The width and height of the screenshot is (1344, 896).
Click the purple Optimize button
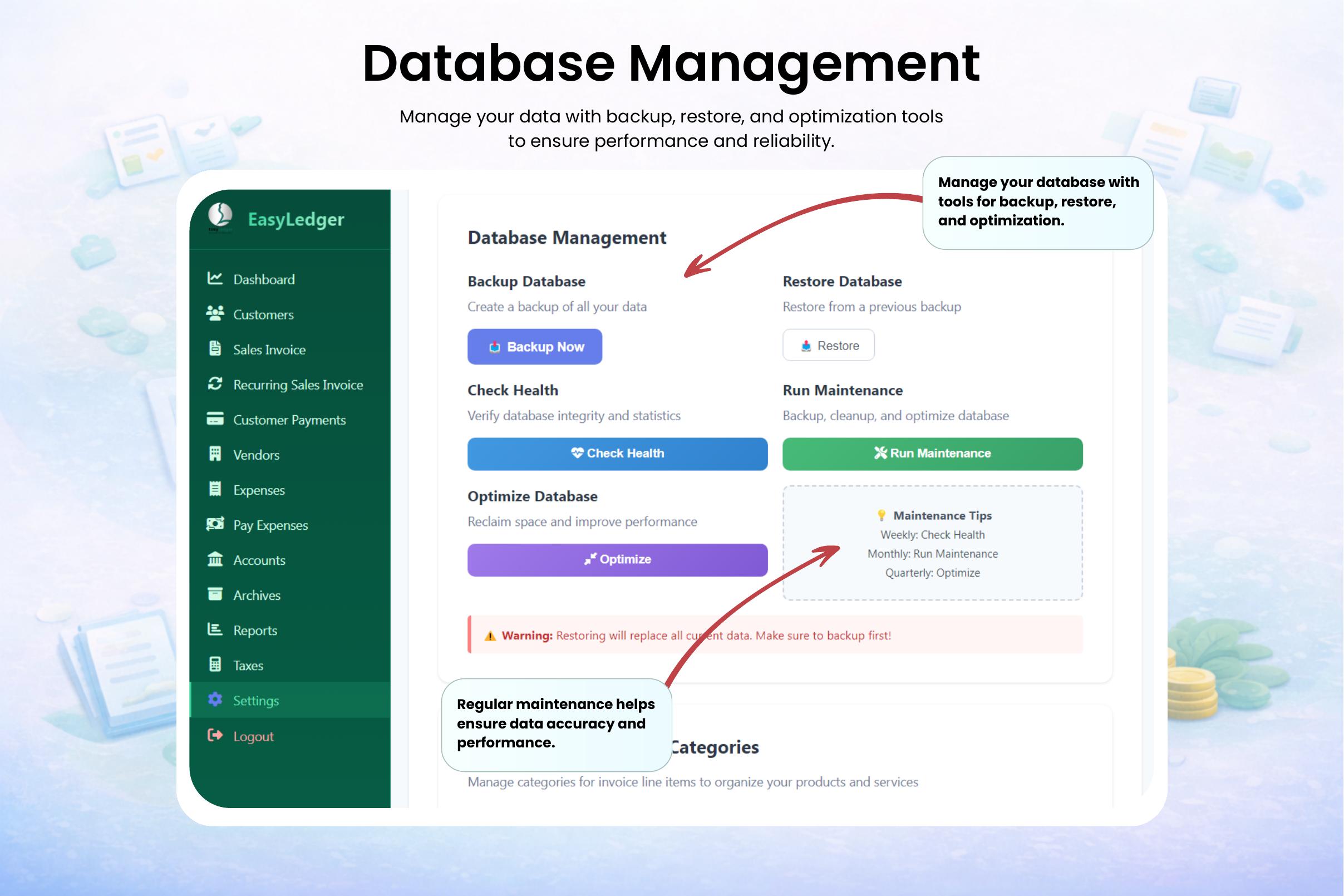(617, 559)
